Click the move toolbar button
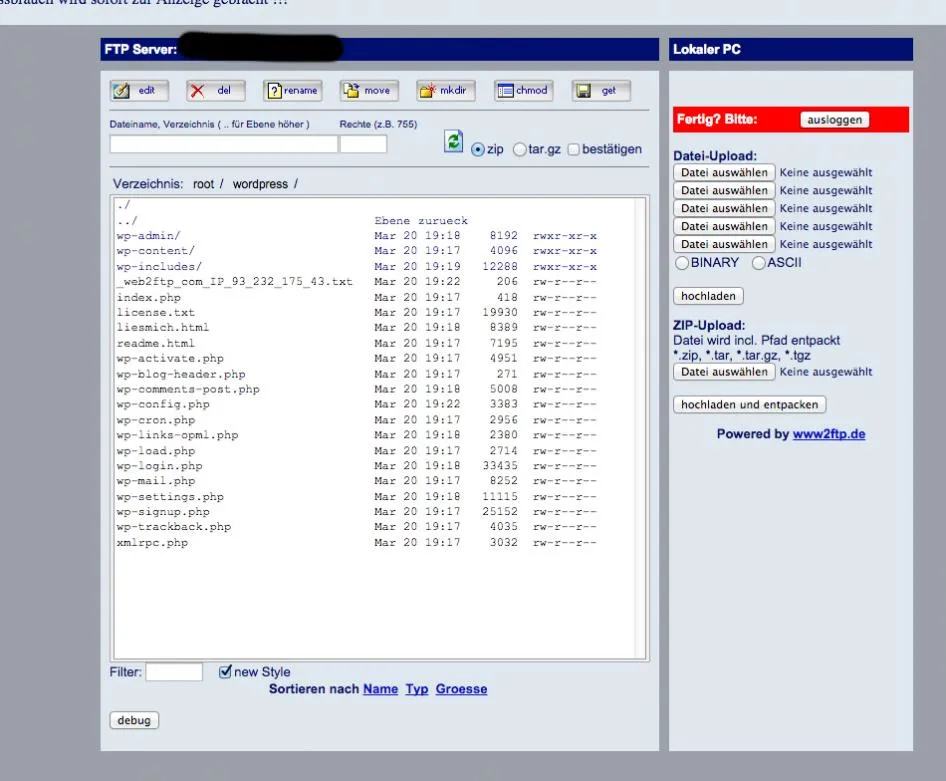The height and width of the screenshot is (781, 946). [x=369, y=90]
